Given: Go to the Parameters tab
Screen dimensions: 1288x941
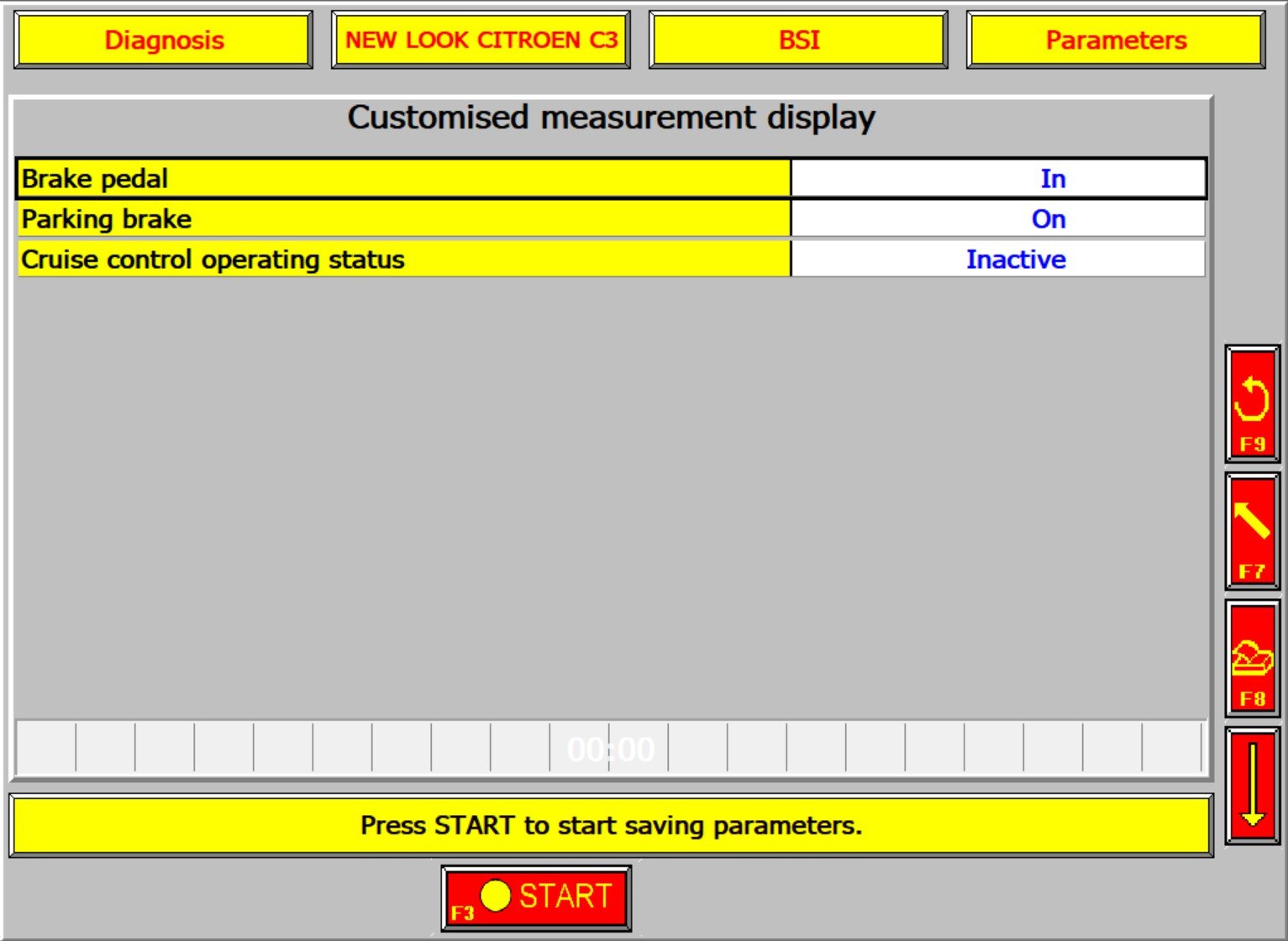Looking at the screenshot, I should (x=1116, y=39).
